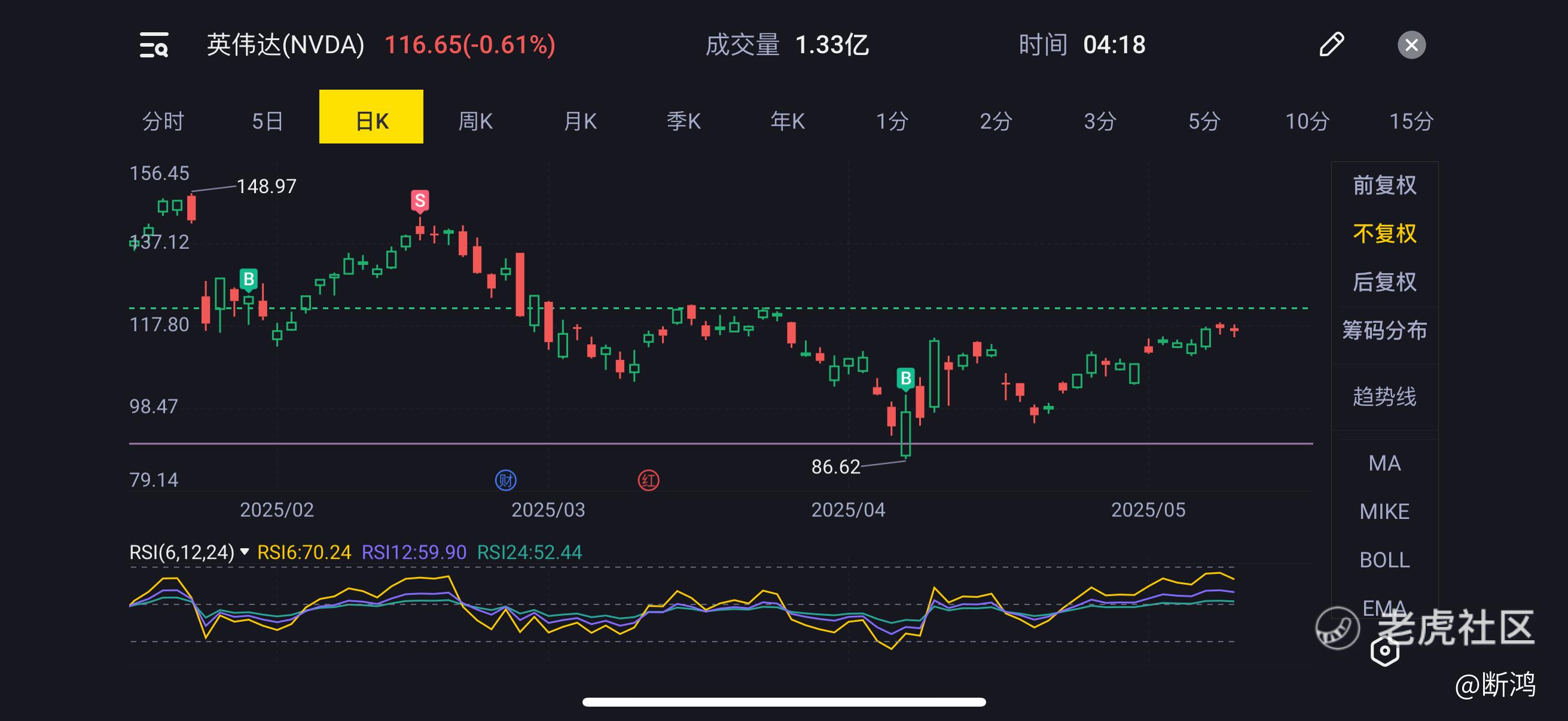The image size is (1568, 721).
Task: Choose 前复权 forward adjustment option
Action: 1385,185
